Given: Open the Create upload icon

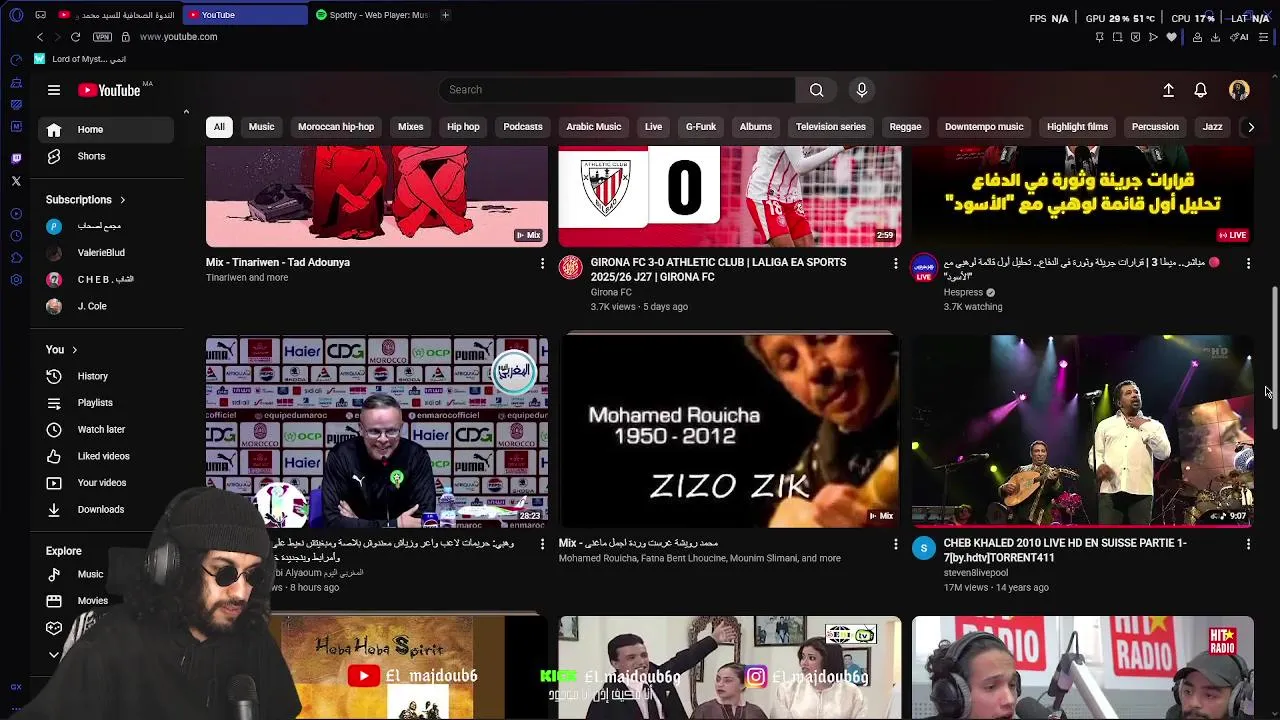Looking at the screenshot, I should (1168, 90).
